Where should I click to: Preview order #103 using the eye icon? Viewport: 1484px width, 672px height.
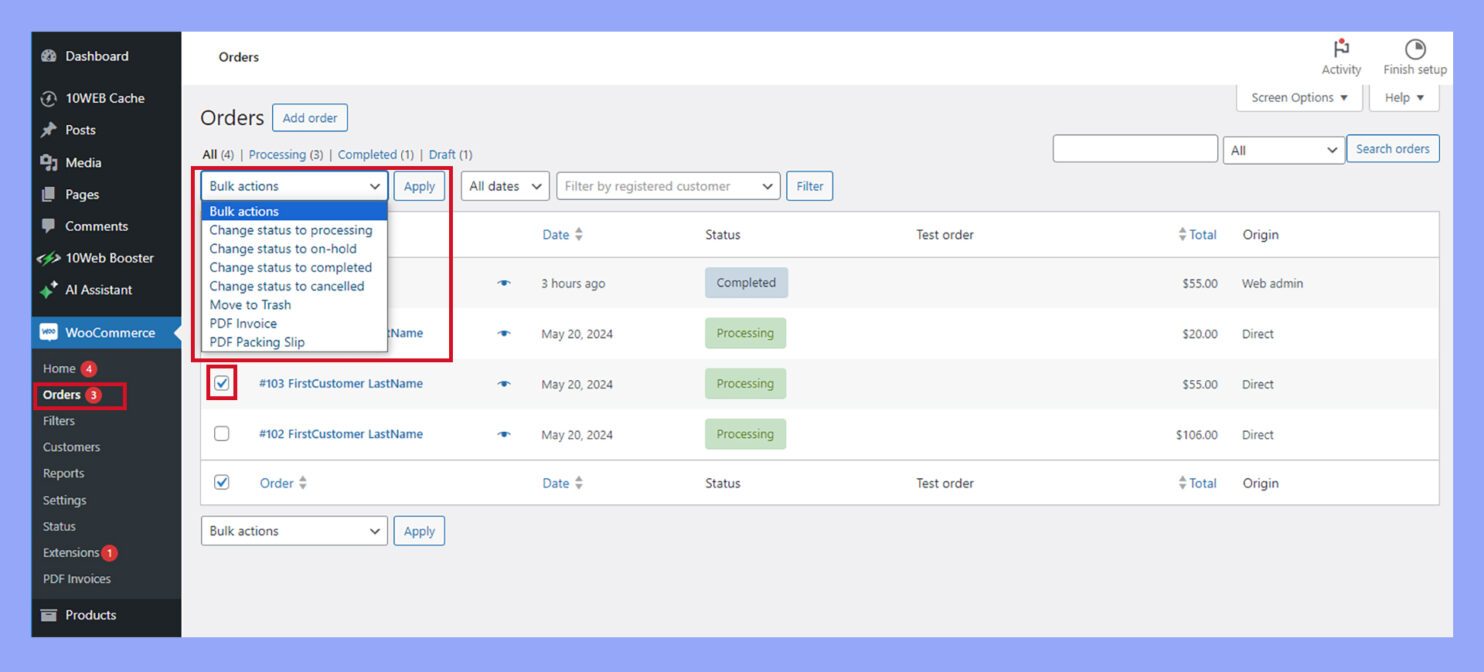coord(504,384)
